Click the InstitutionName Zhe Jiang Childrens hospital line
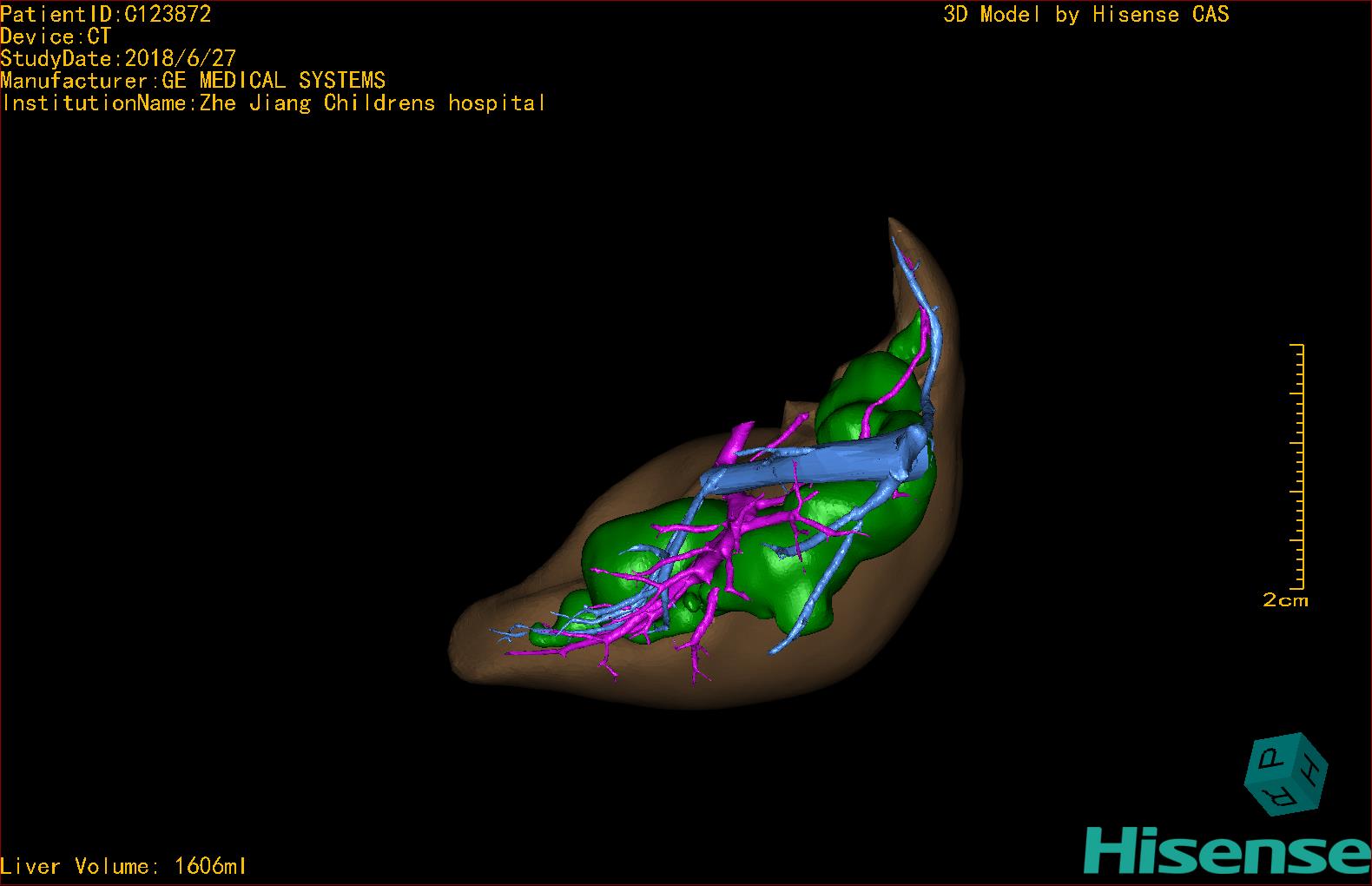The width and height of the screenshot is (1372, 886). point(274,102)
